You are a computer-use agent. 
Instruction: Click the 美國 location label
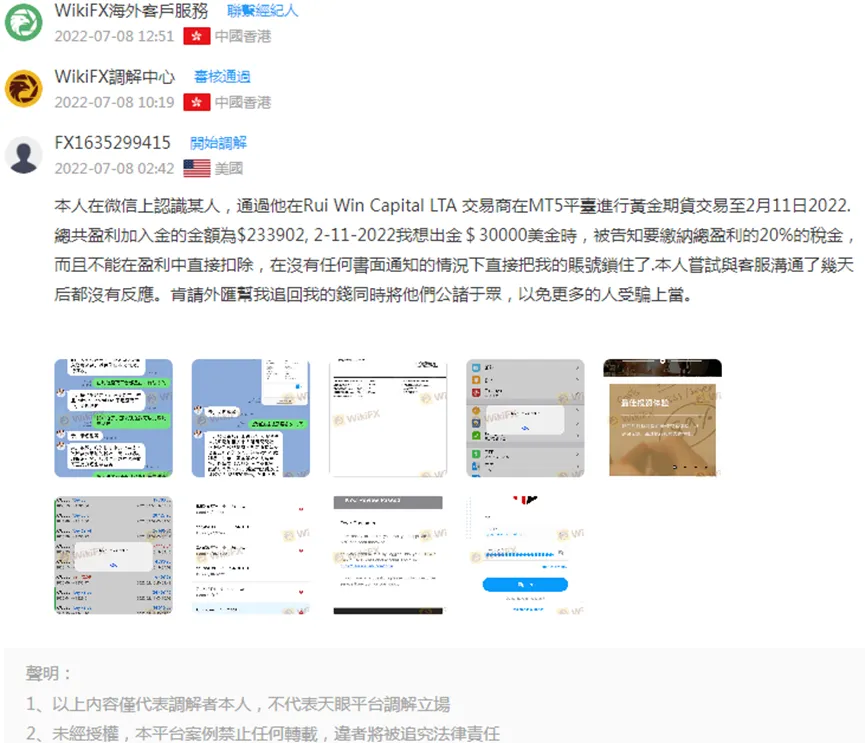pos(229,168)
